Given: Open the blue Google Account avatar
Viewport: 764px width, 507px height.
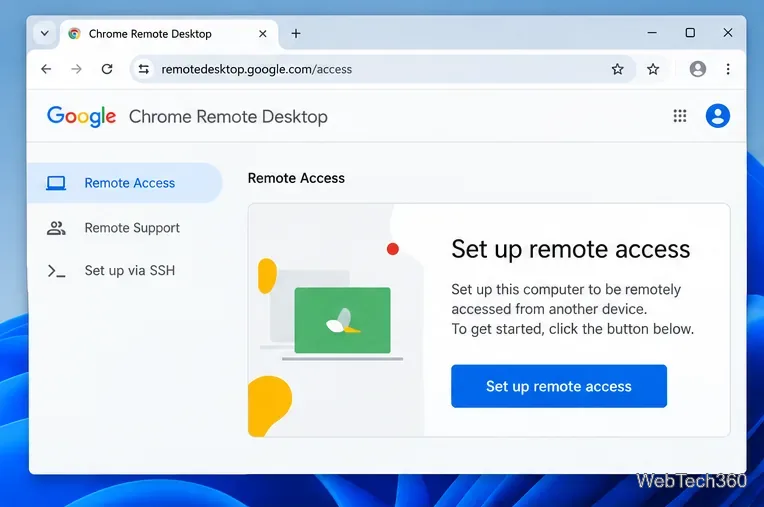Looking at the screenshot, I should (x=718, y=116).
